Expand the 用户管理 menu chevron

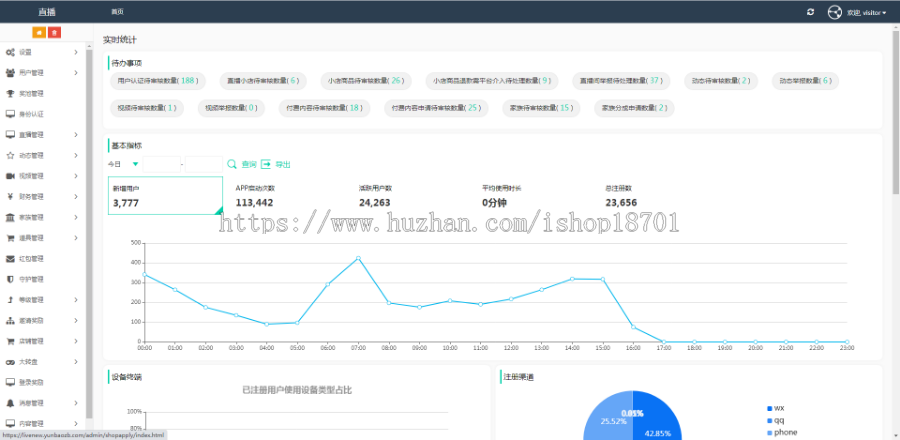point(76,73)
